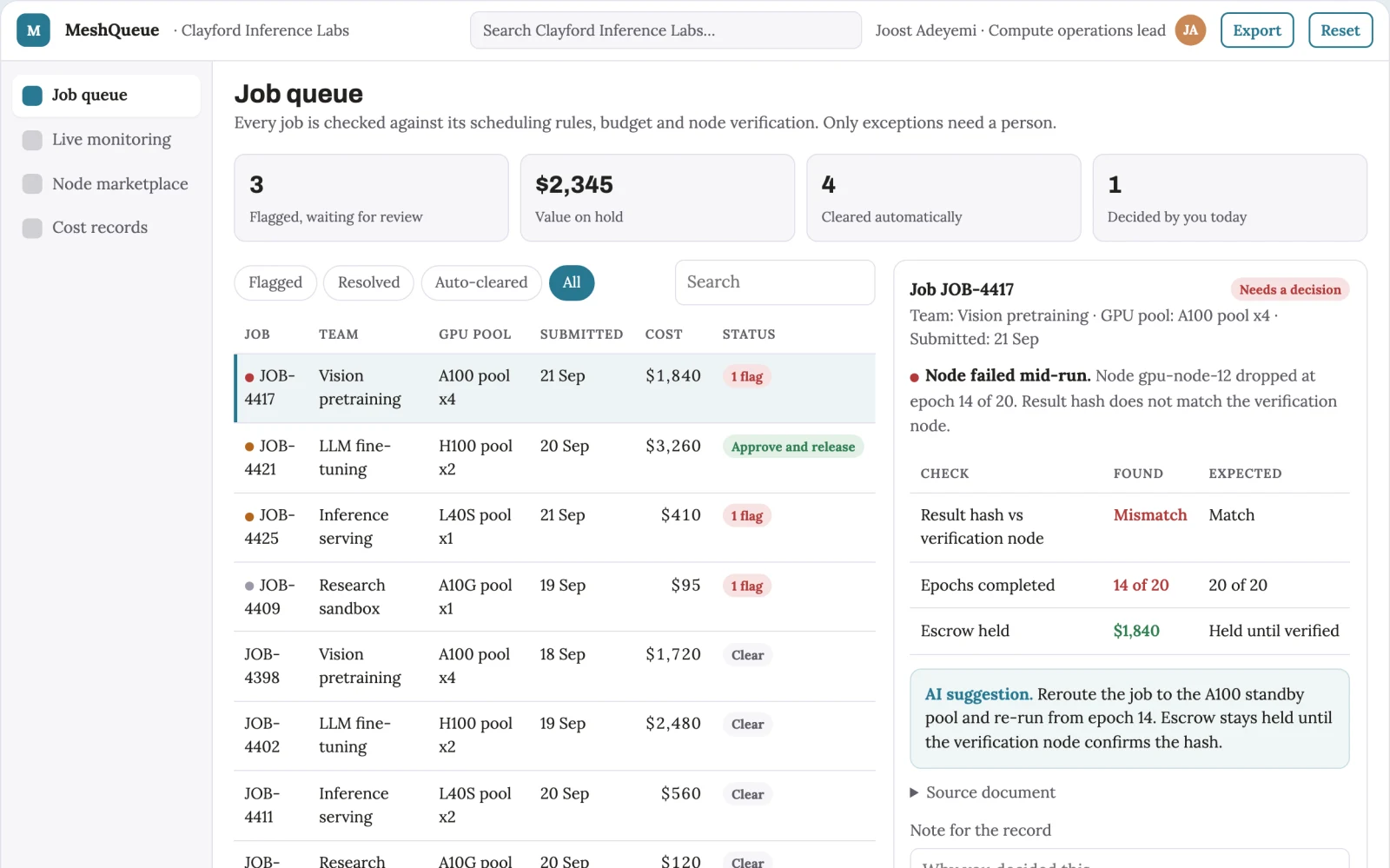
Task: Click the Flagged, waiting for review card
Action: pos(371,198)
